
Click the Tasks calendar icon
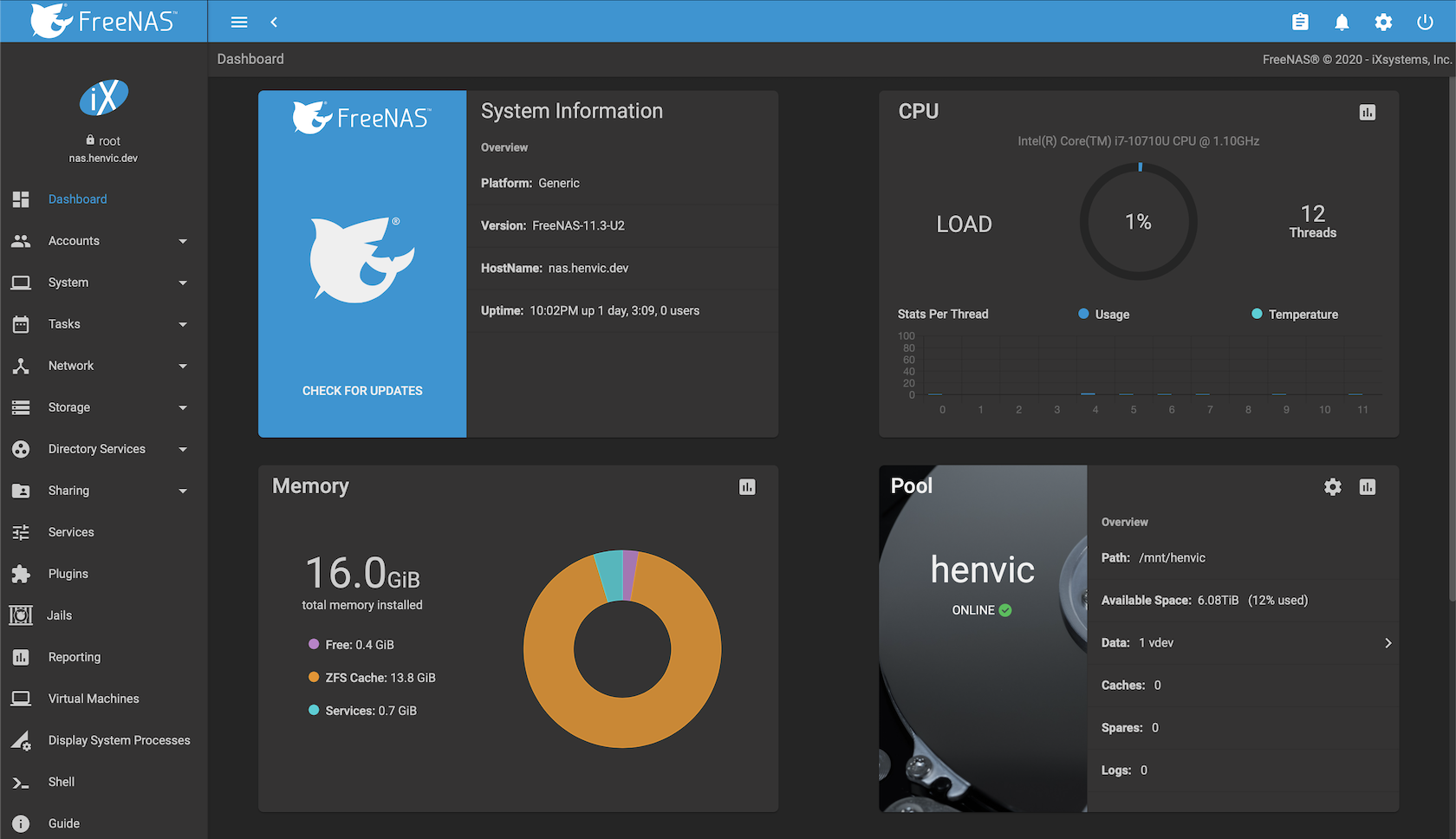[x=21, y=324]
